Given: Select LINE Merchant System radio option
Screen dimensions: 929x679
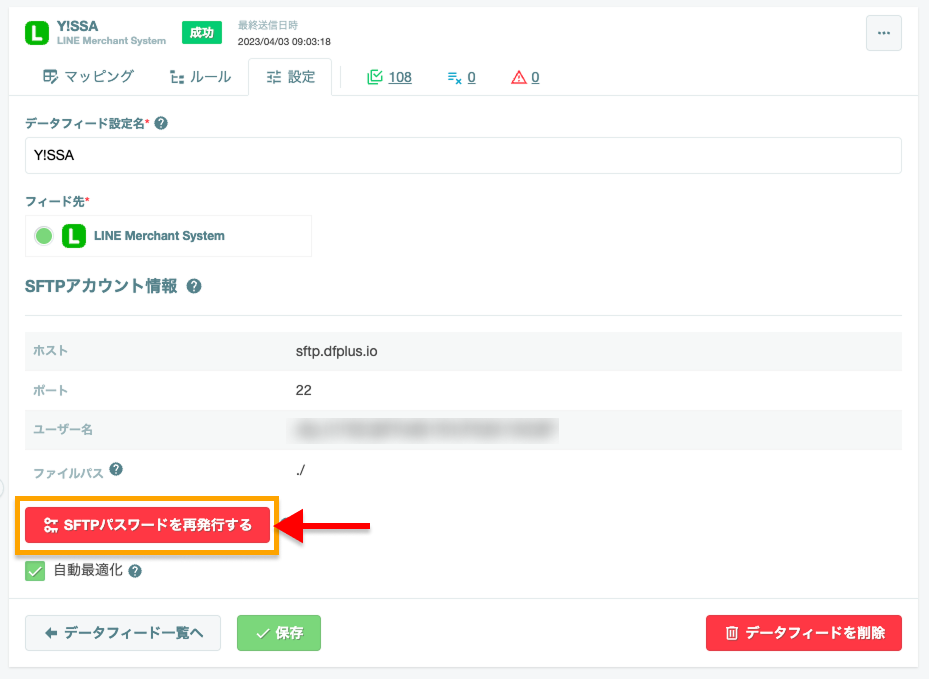Looking at the screenshot, I should pos(44,236).
